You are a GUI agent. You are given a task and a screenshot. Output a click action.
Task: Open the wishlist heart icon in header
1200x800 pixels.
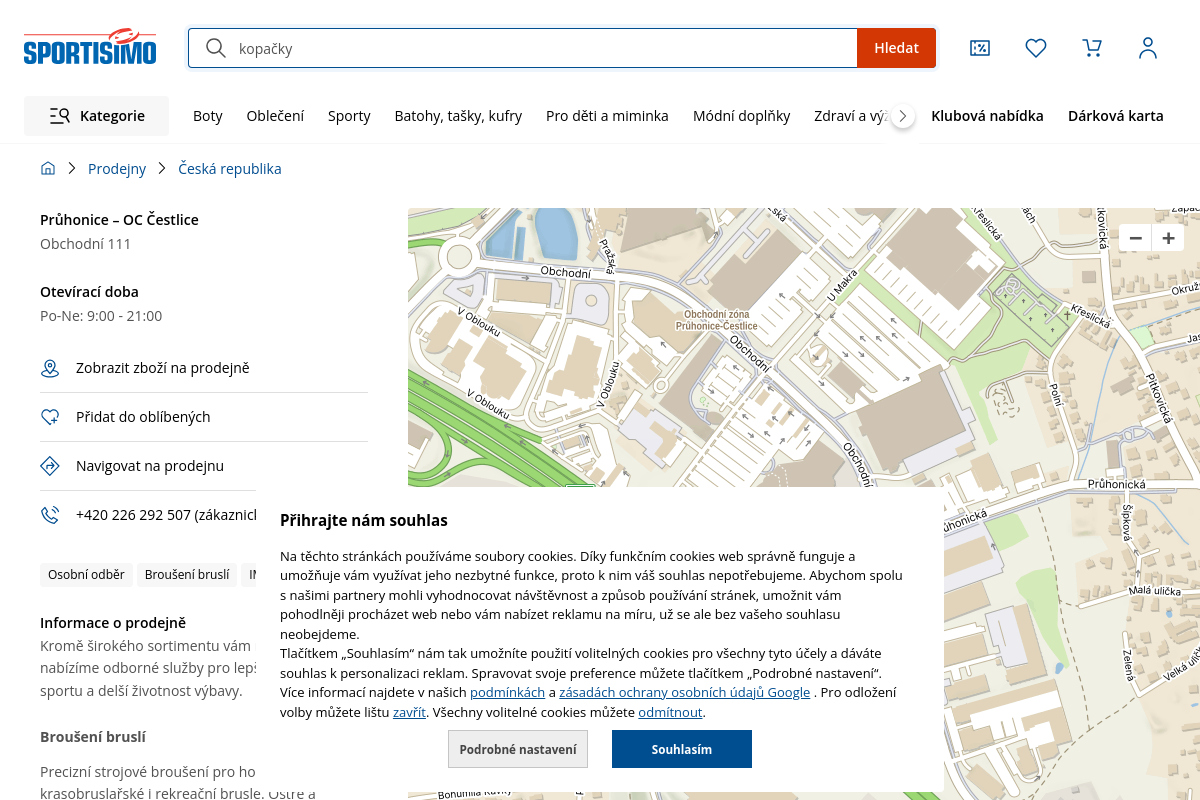[1036, 48]
